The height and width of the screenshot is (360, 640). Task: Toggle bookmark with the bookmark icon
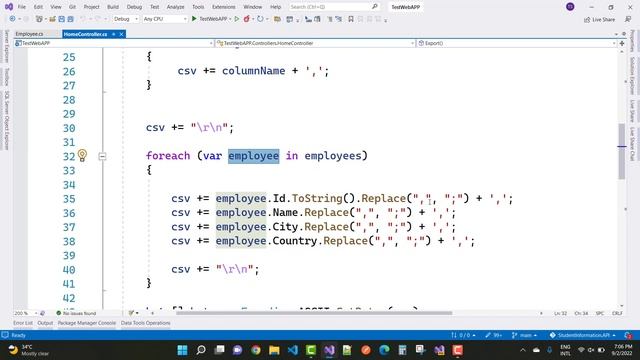click(x=351, y=19)
